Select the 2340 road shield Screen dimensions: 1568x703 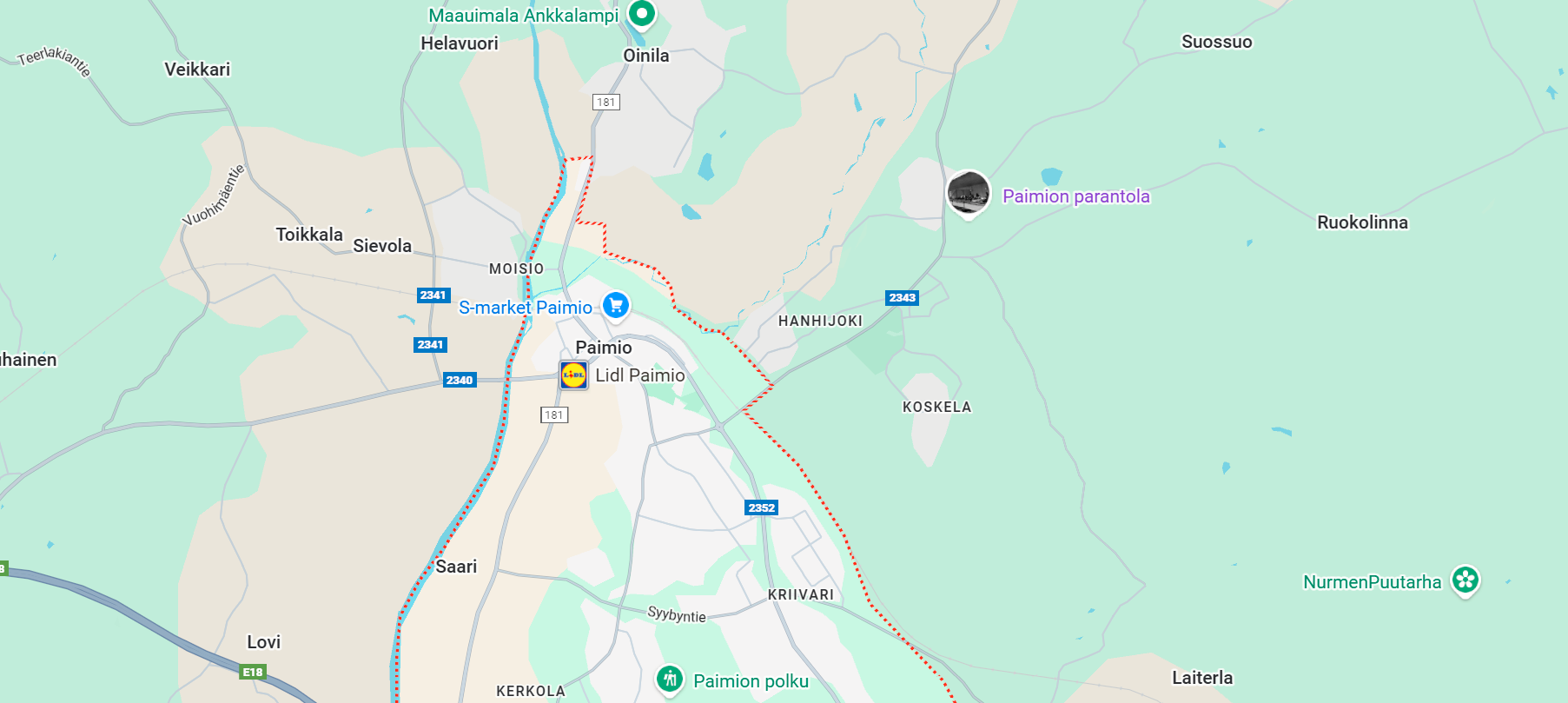(x=460, y=380)
